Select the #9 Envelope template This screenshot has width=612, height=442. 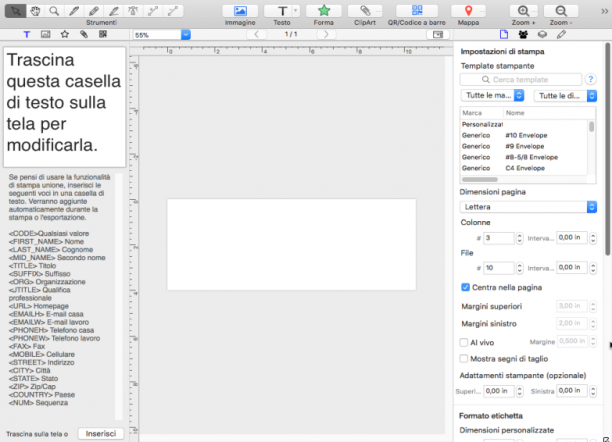(x=523, y=146)
